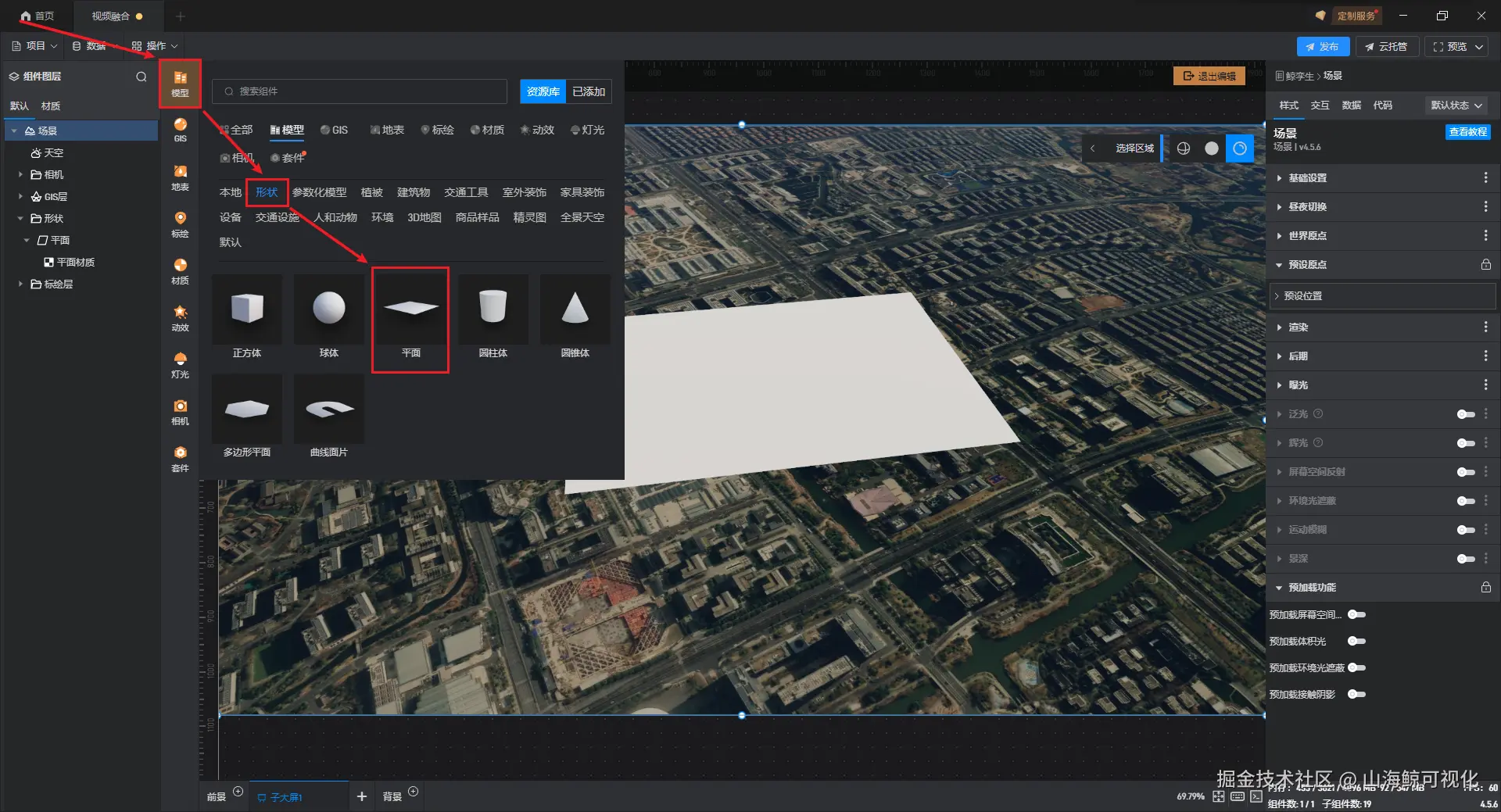The height and width of the screenshot is (812, 1501).
Task: Click the blue highlighted circle view icon
Action: point(1240,148)
